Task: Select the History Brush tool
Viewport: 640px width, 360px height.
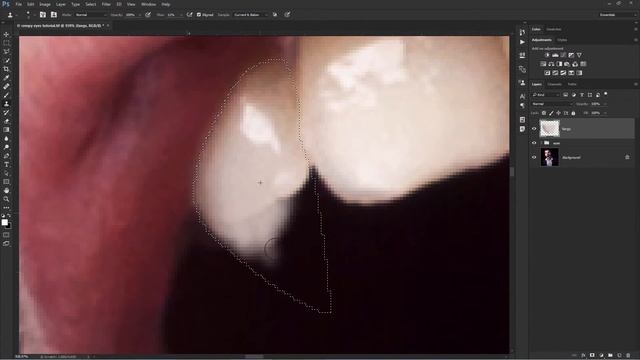Action: (x=6, y=112)
